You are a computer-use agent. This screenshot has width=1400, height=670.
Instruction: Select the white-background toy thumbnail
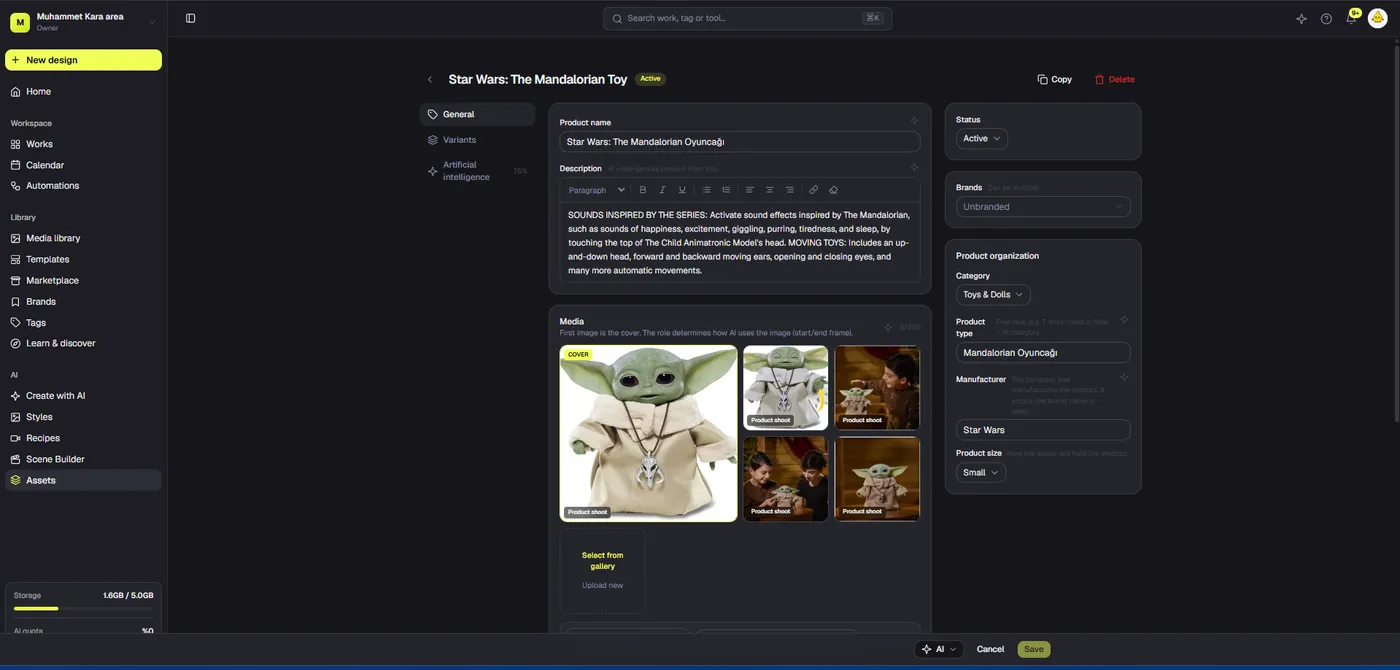(x=785, y=387)
